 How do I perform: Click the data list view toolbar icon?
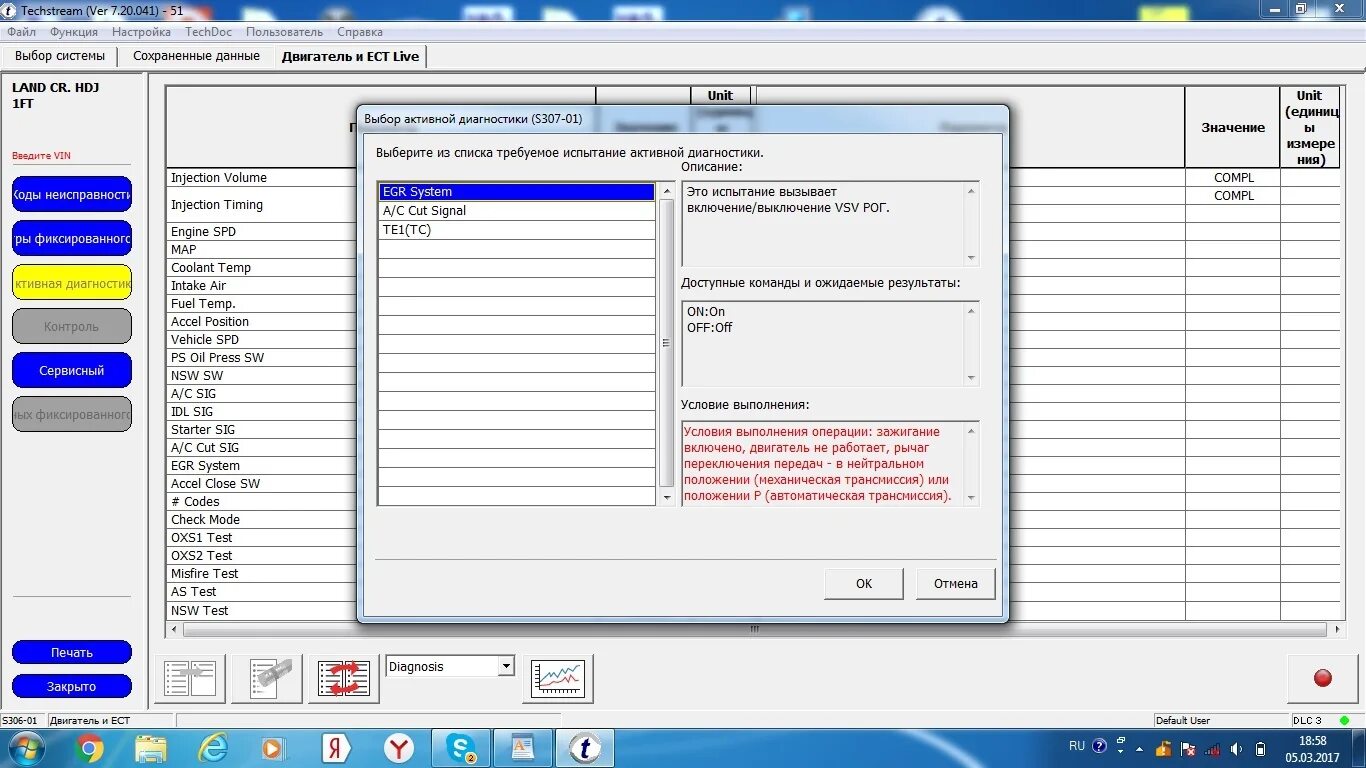click(x=189, y=679)
